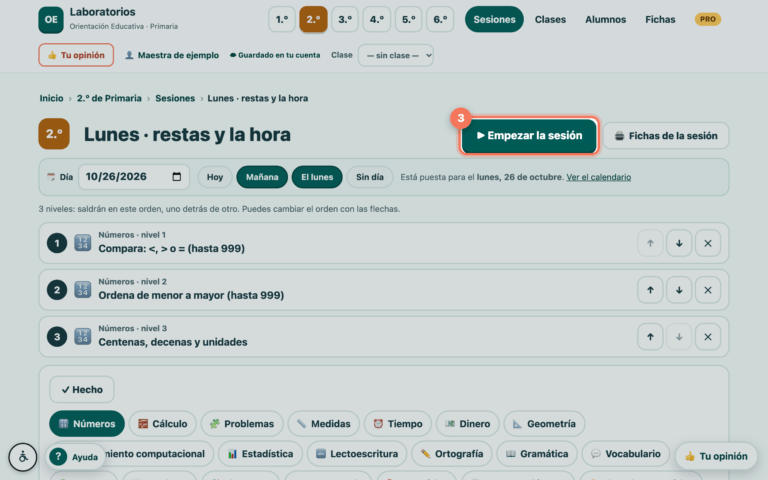Move 'Ordena de menor a mayor' up
The height and width of the screenshot is (480, 768).
[650, 290]
